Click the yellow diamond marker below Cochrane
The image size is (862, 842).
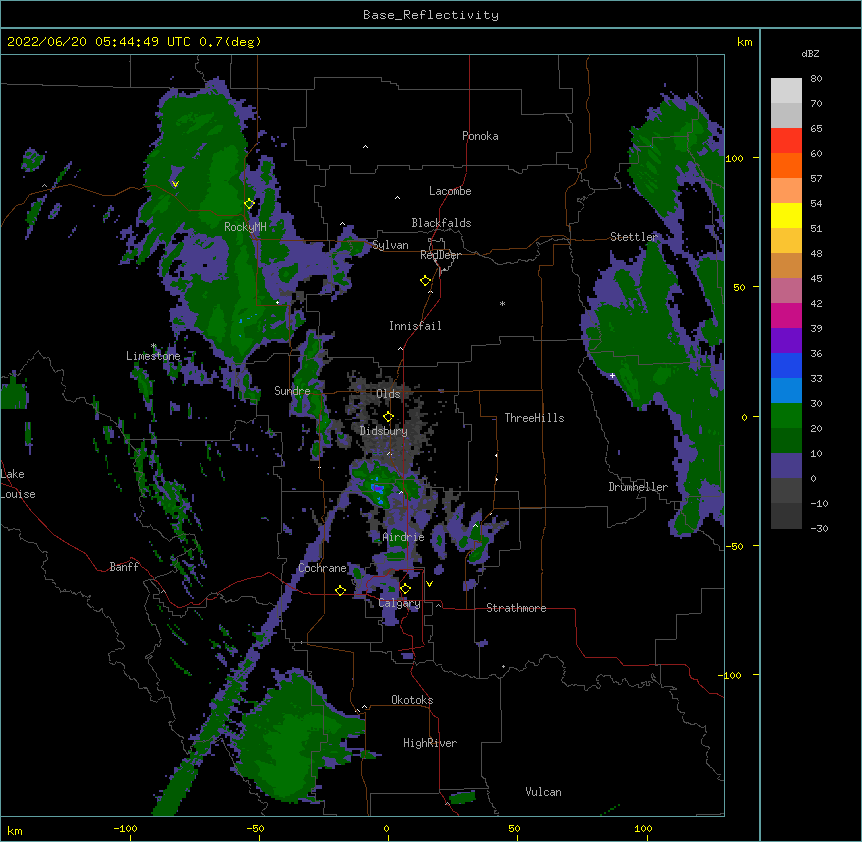tap(340, 590)
